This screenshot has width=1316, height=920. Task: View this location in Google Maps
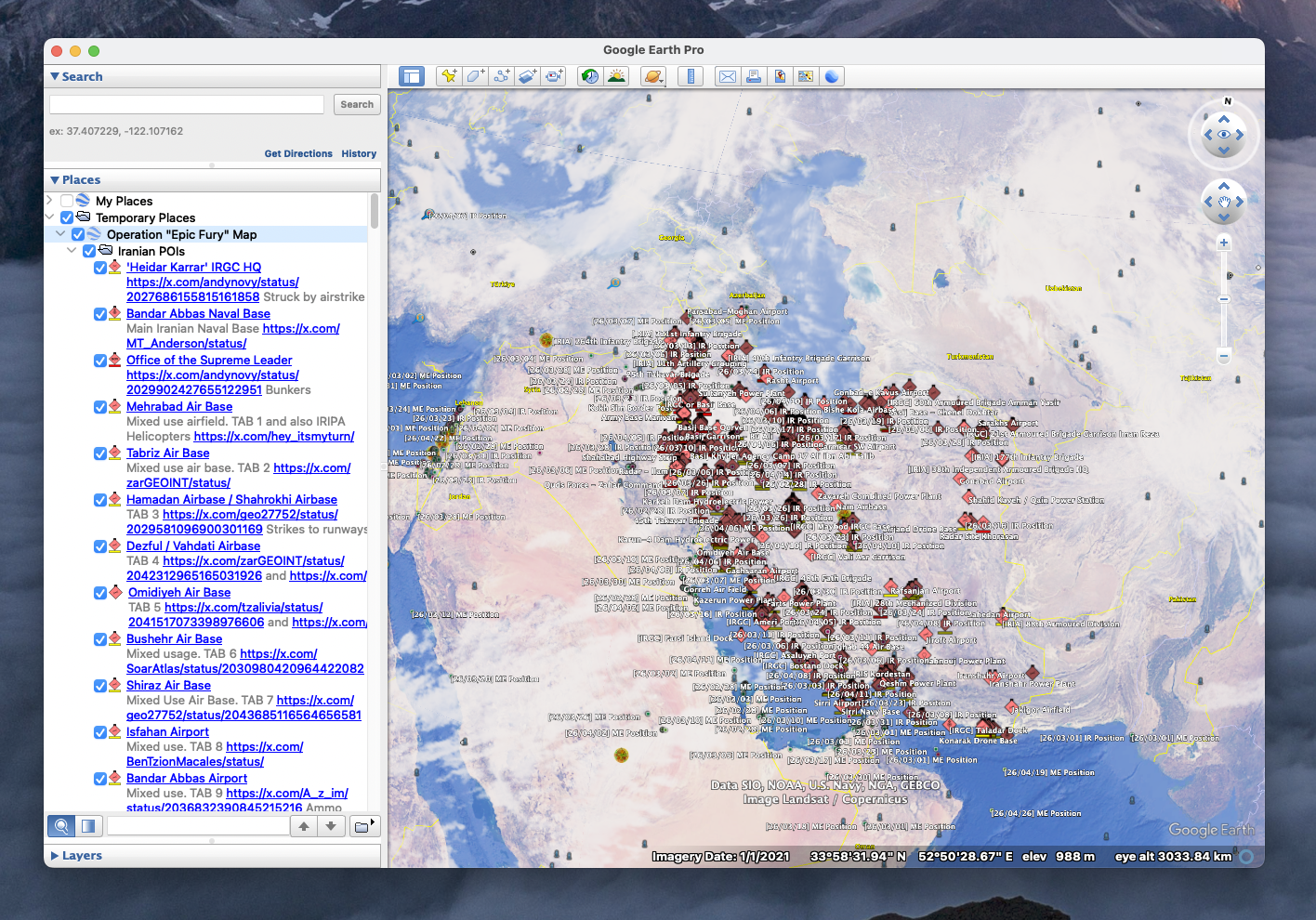pos(806,76)
